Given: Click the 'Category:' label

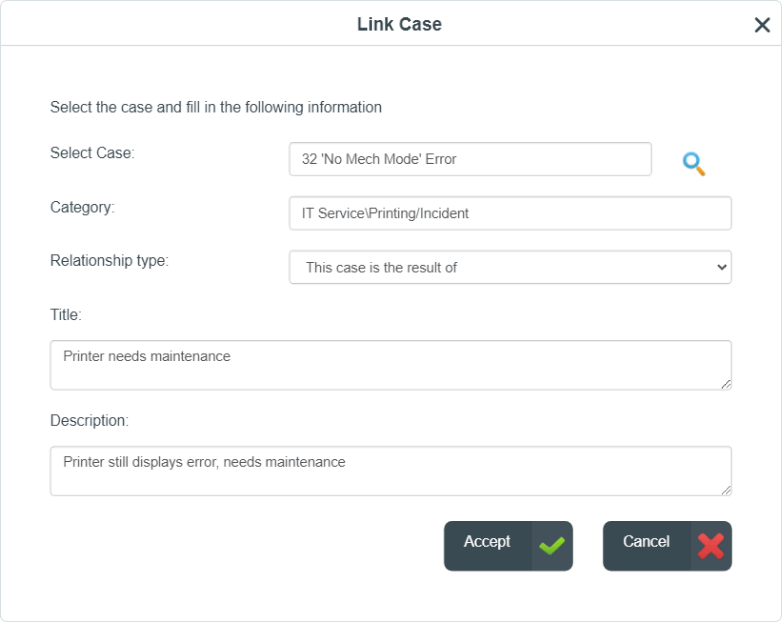Looking at the screenshot, I should point(82,207).
